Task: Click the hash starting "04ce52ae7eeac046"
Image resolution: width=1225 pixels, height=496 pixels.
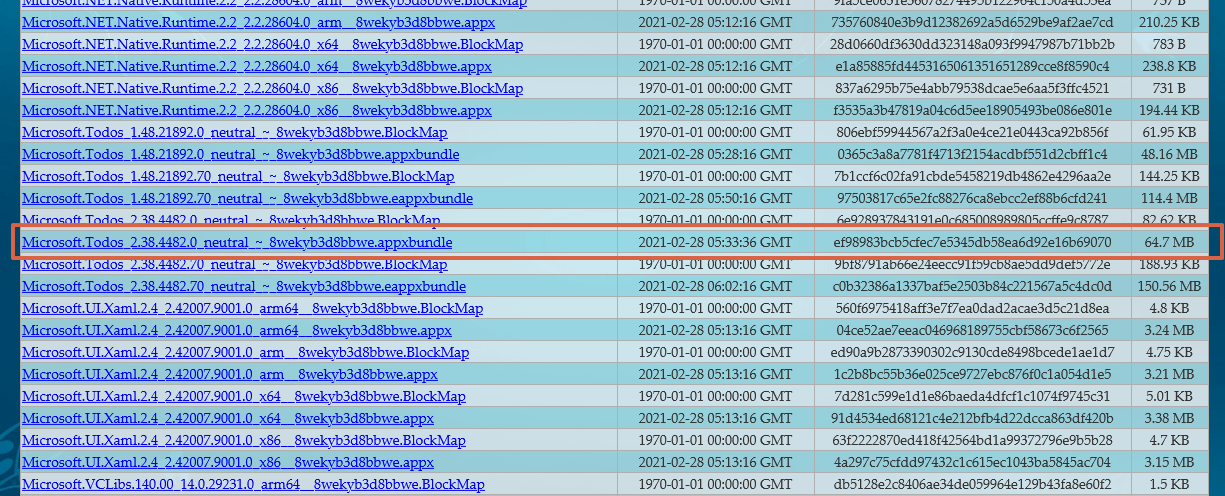Action: 972,330
